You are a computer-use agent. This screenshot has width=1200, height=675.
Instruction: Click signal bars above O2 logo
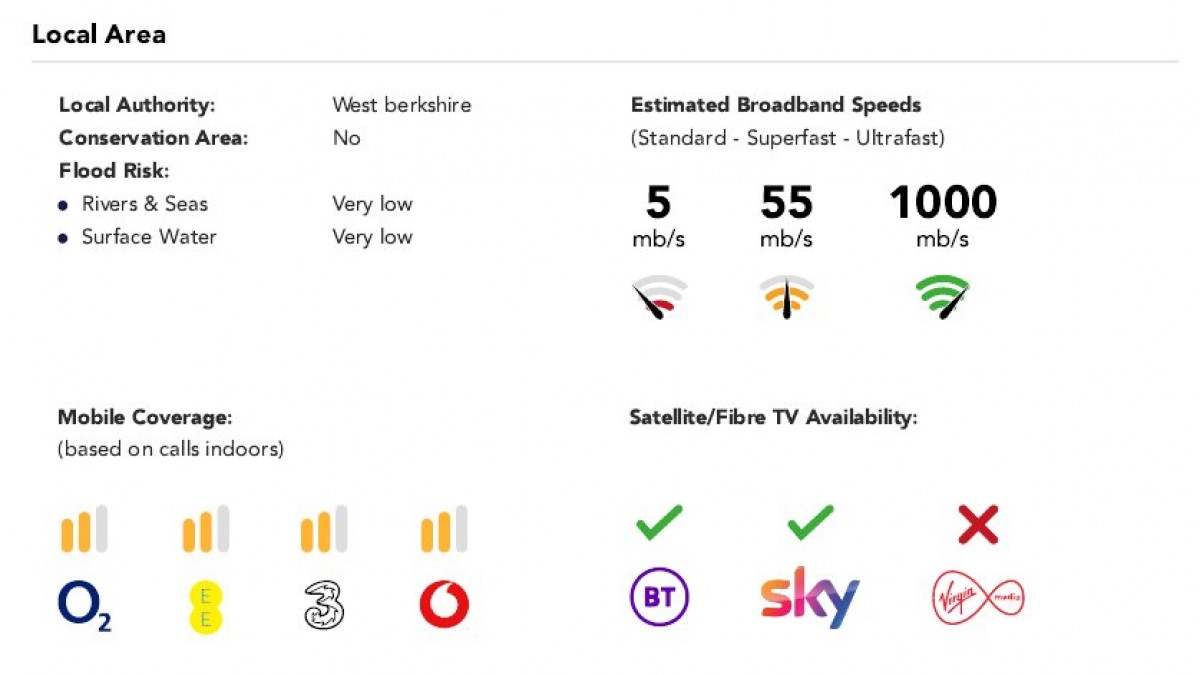[x=84, y=529]
